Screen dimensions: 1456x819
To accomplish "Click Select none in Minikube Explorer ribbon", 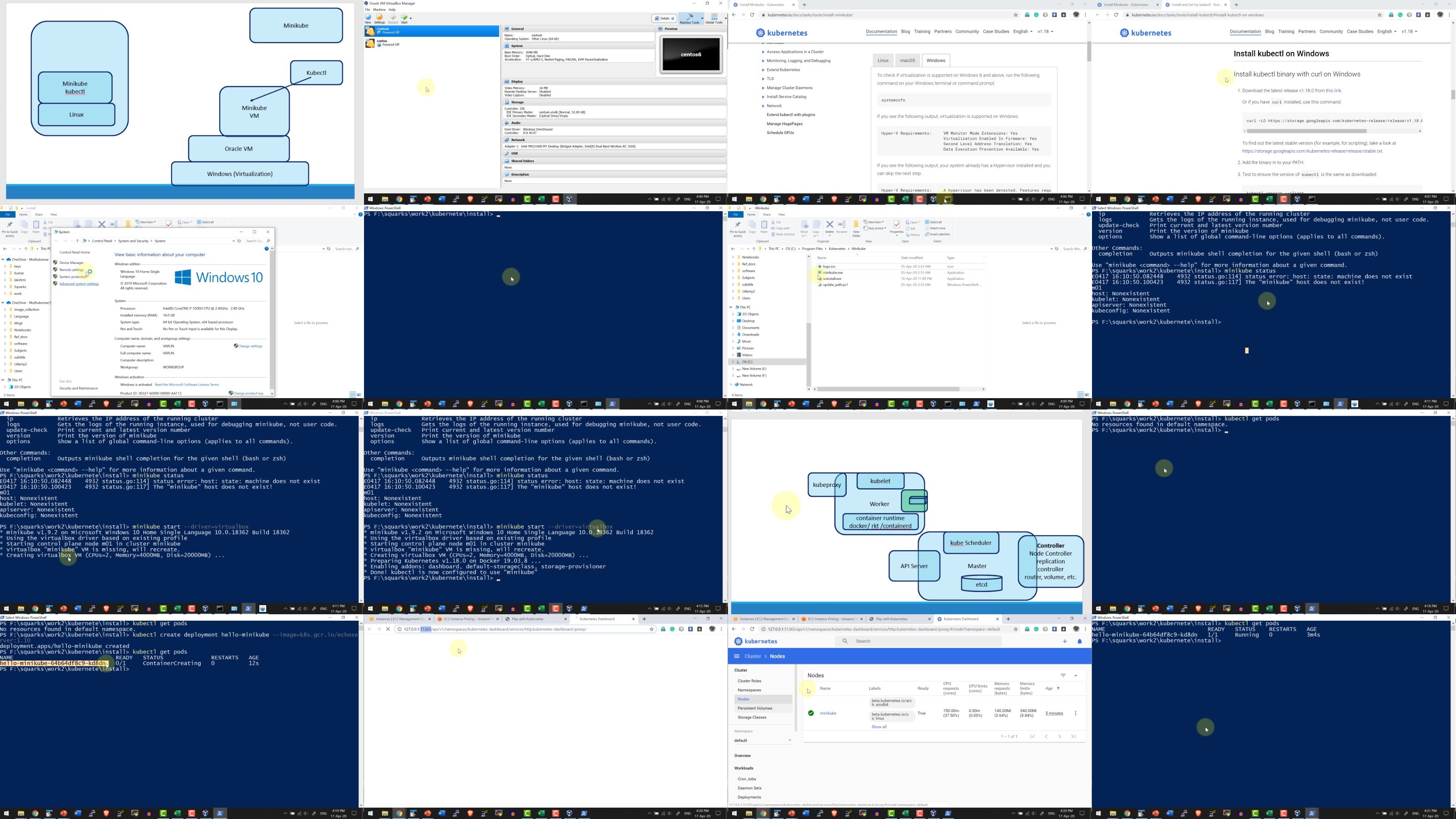I will 935,228.
